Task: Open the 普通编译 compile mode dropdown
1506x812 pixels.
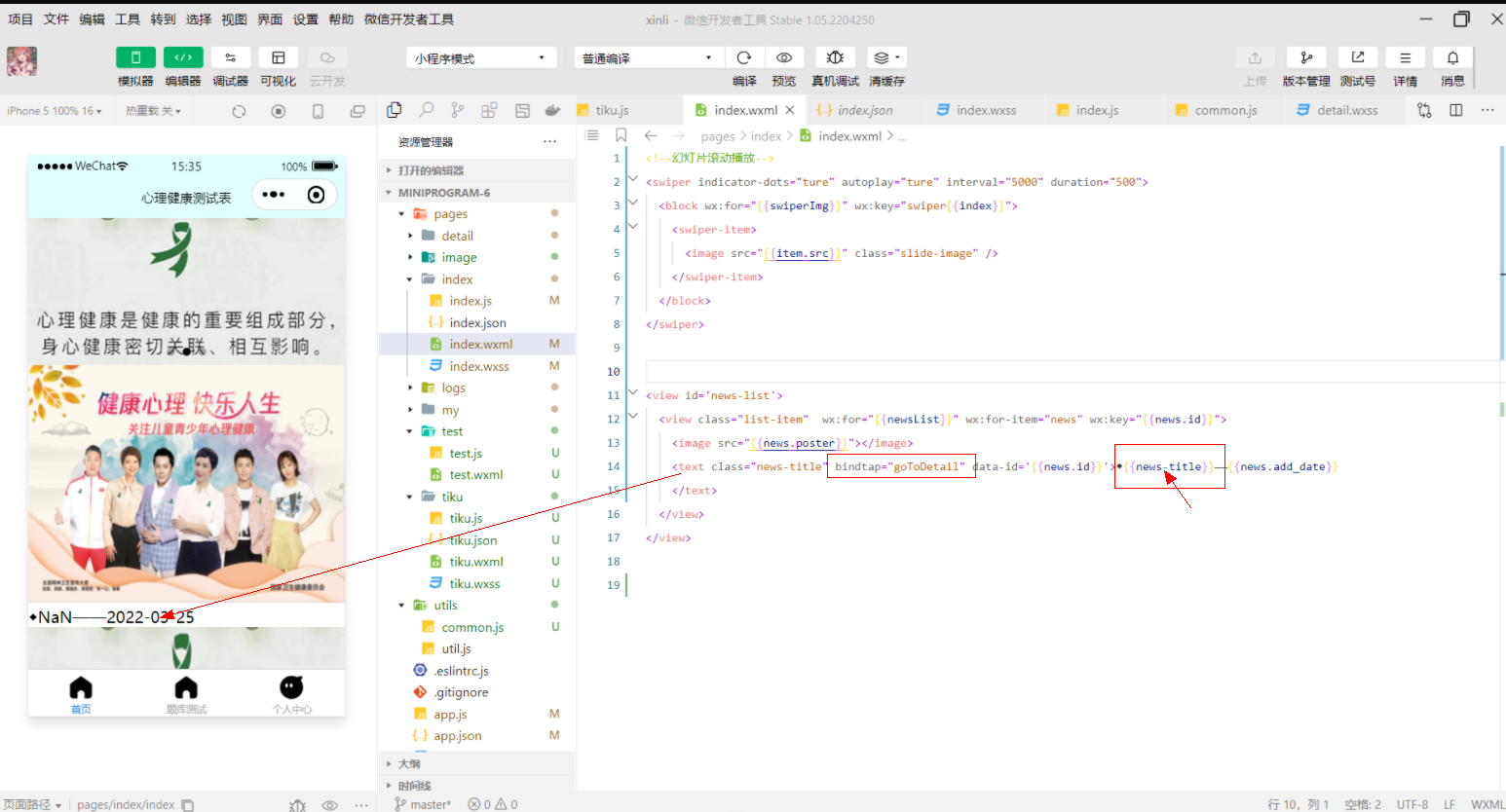Action: (x=649, y=57)
